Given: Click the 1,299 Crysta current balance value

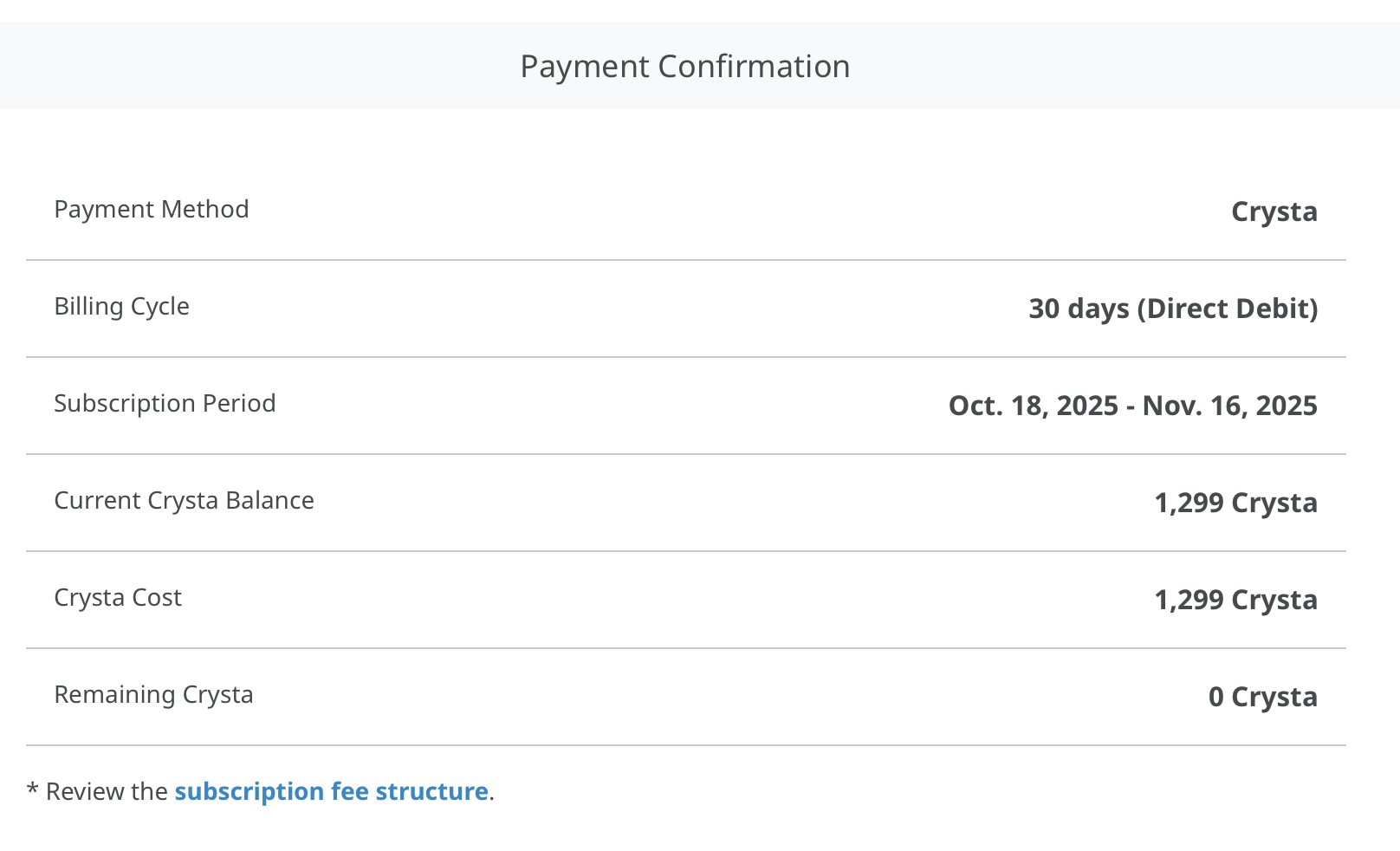Looking at the screenshot, I should (x=1235, y=503).
